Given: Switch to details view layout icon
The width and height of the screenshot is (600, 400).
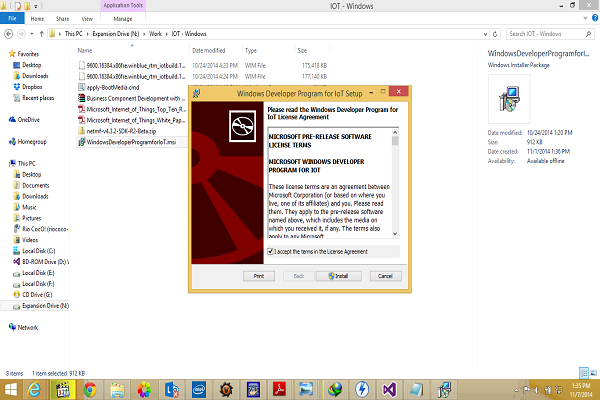Looking at the screenshot, I should pos(584,372).
